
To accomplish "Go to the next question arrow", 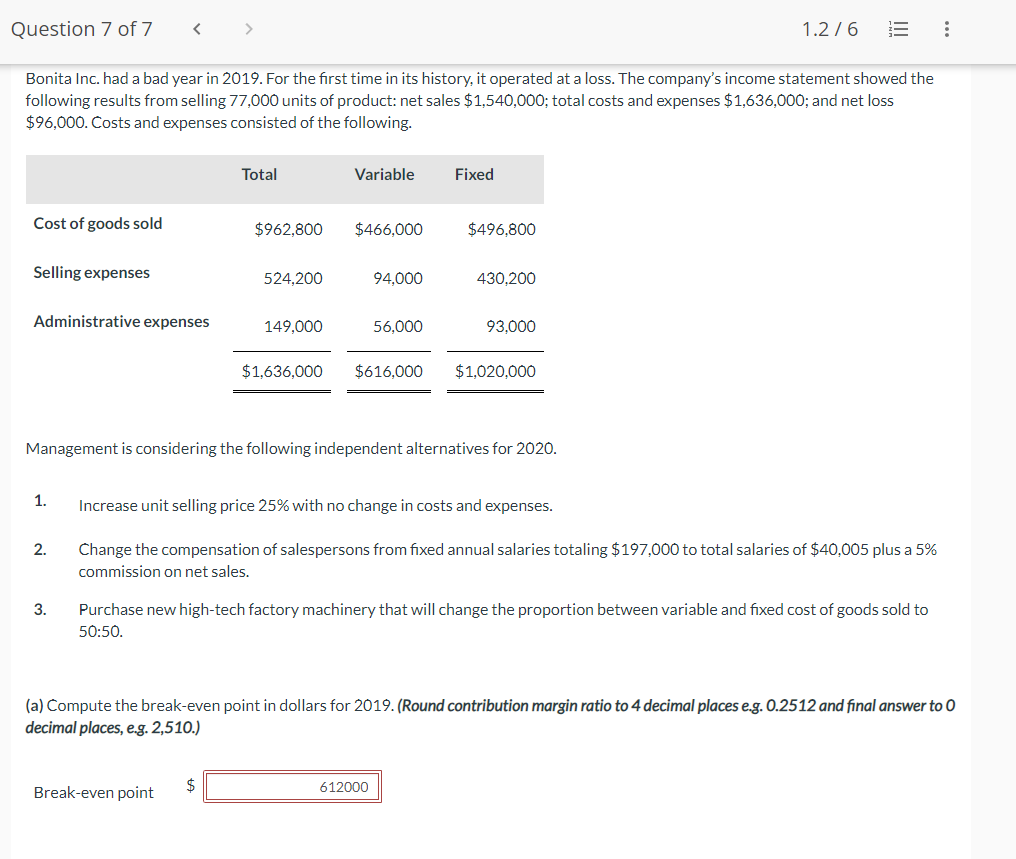I will [248, 29].
